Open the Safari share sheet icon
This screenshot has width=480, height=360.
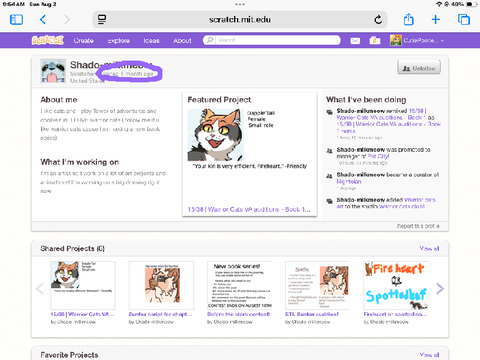pyautogui.click(x=409, y=19)
